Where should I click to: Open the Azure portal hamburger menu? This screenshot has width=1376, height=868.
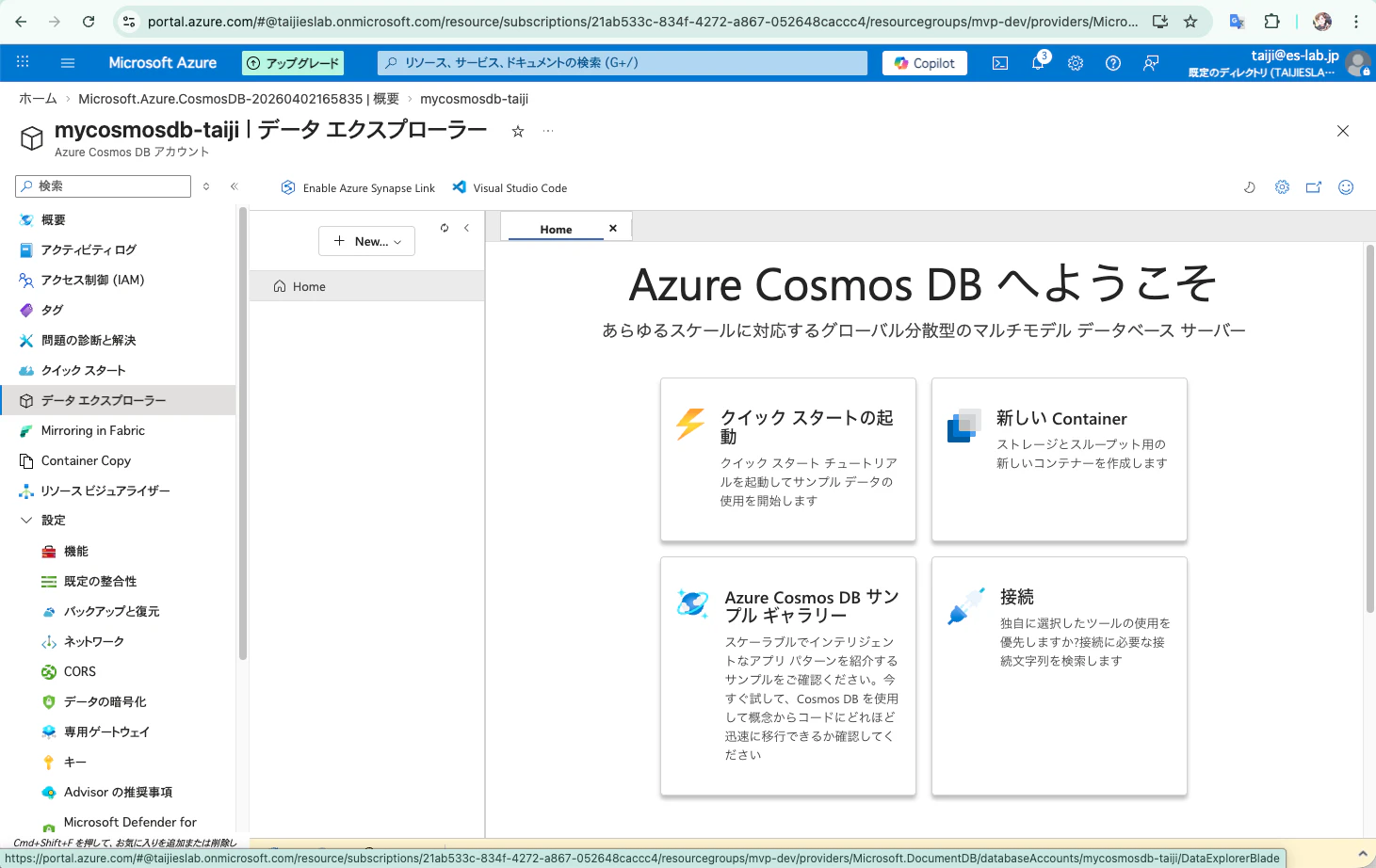click(x=68, y=63)
